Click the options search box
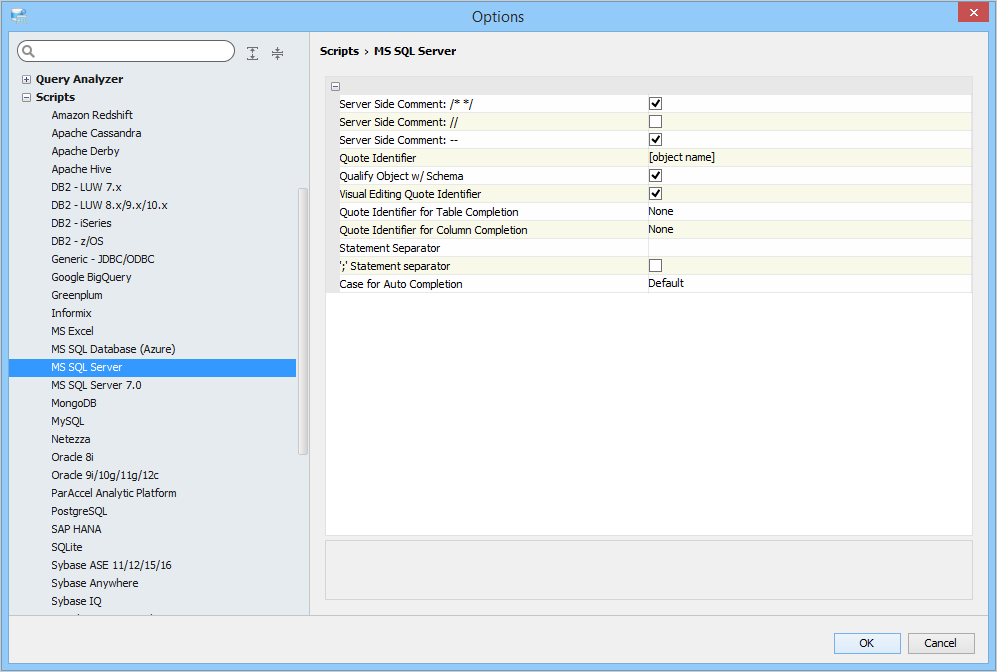 click(126, 51)
